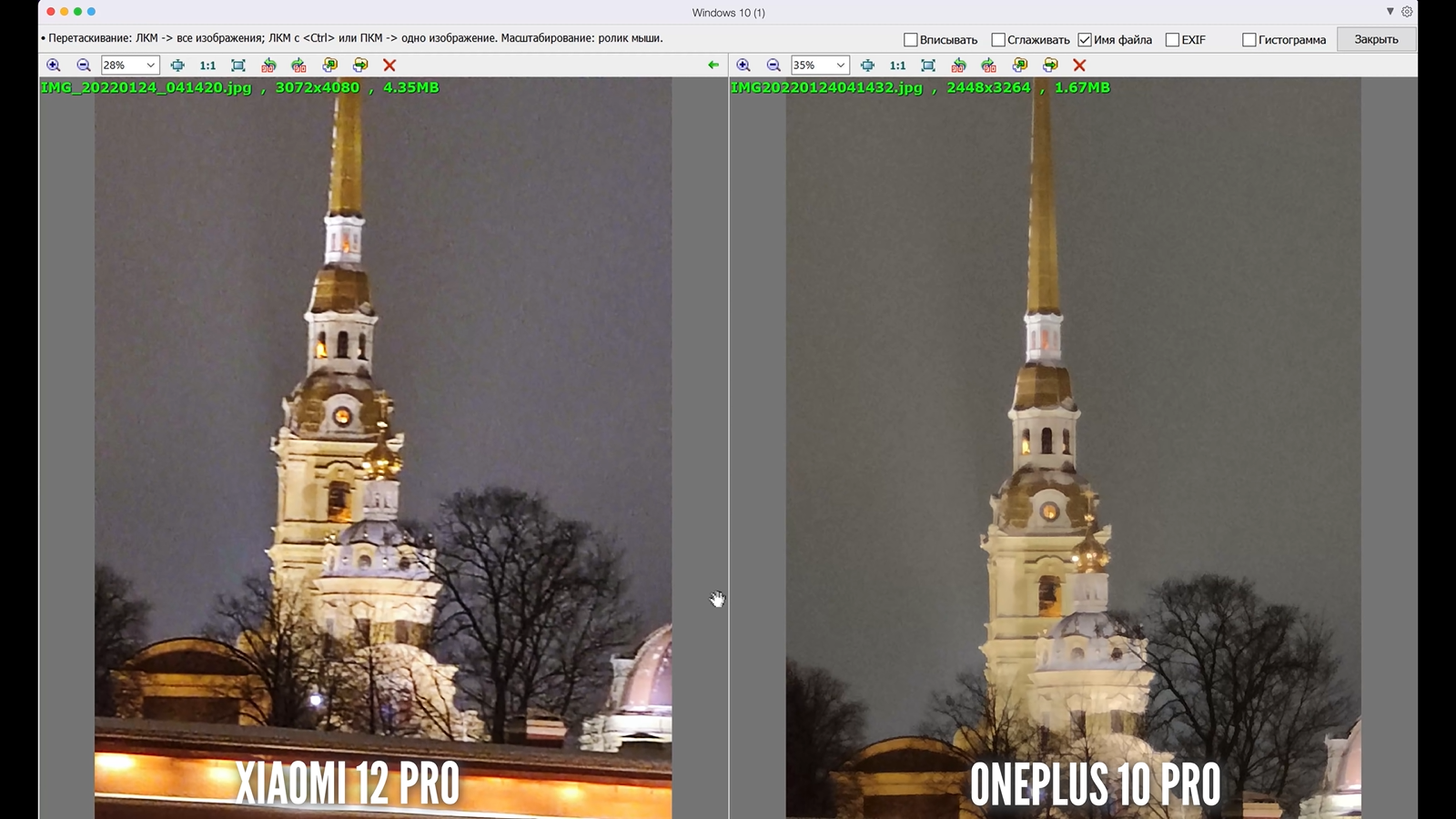Show the Гистограмма histogram checkbox

click(x=1249, y=40)
